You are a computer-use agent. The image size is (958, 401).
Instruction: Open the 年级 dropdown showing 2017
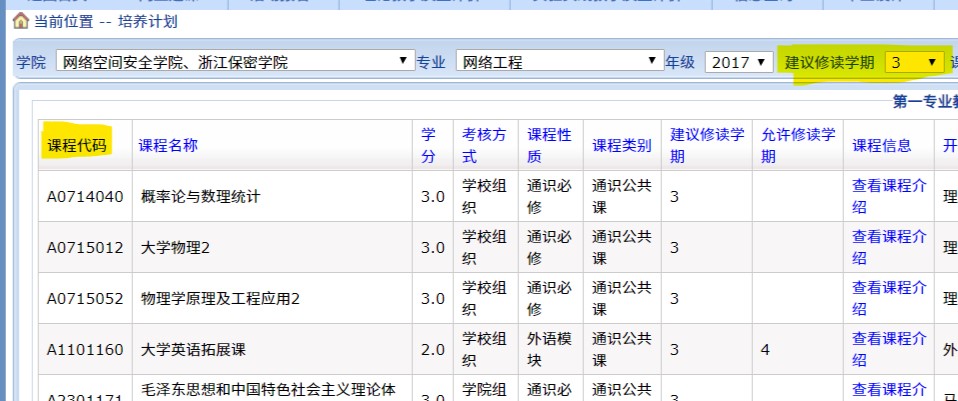(x=738, y=62)
